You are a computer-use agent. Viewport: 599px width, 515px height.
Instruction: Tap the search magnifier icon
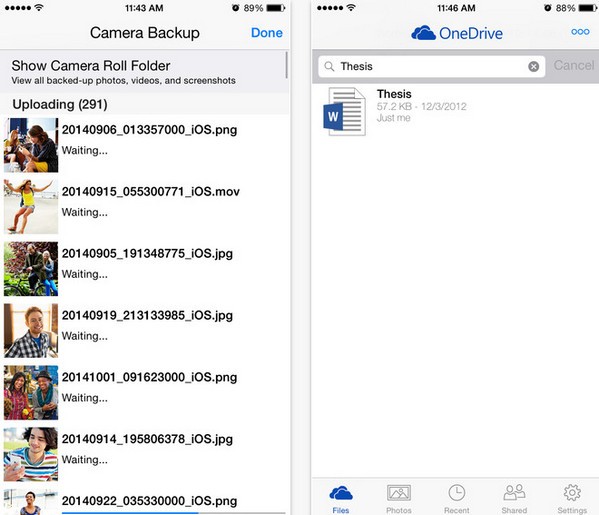point(329,67)
